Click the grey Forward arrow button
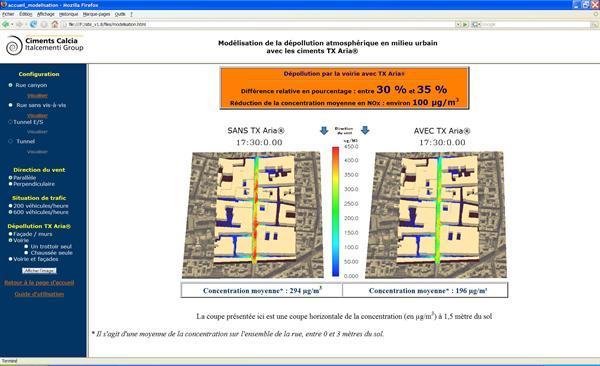 pos(19,24)
